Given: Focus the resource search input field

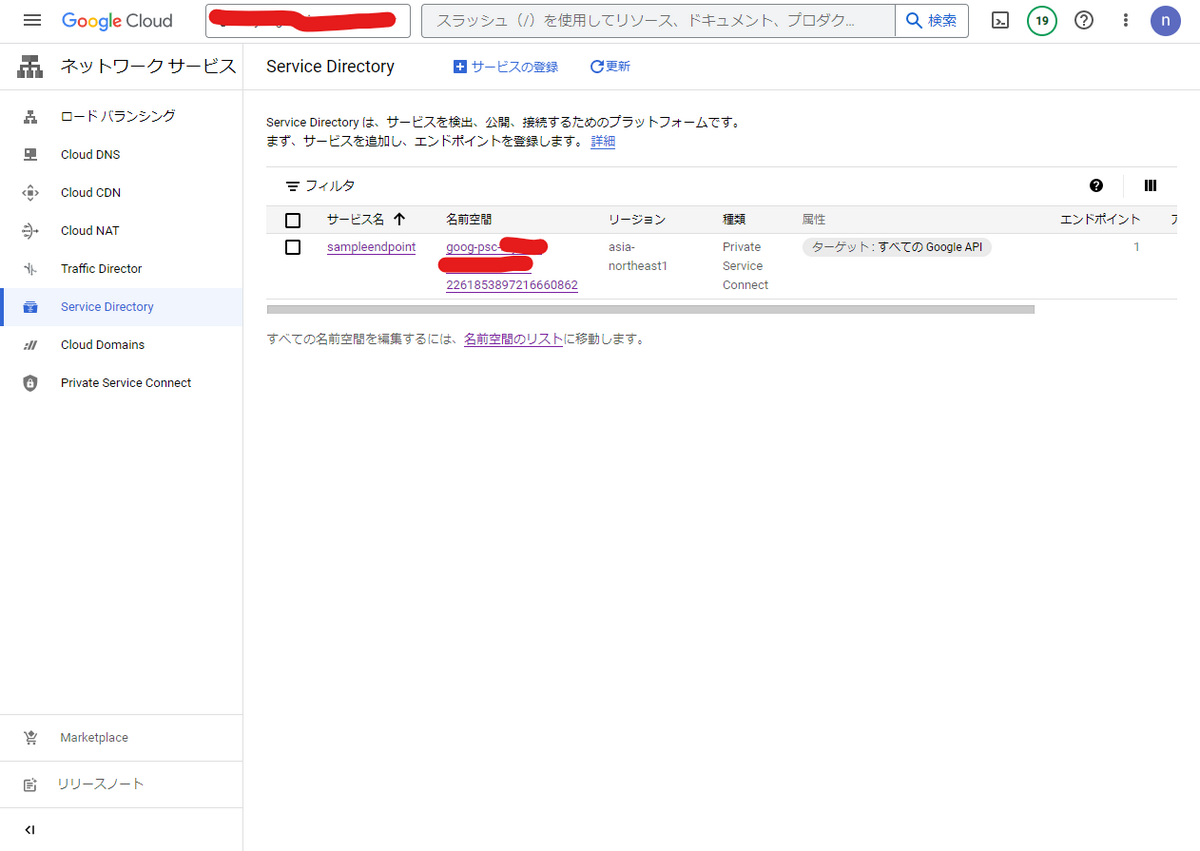Looking at the screenshot, I should [x=658, y=21].
